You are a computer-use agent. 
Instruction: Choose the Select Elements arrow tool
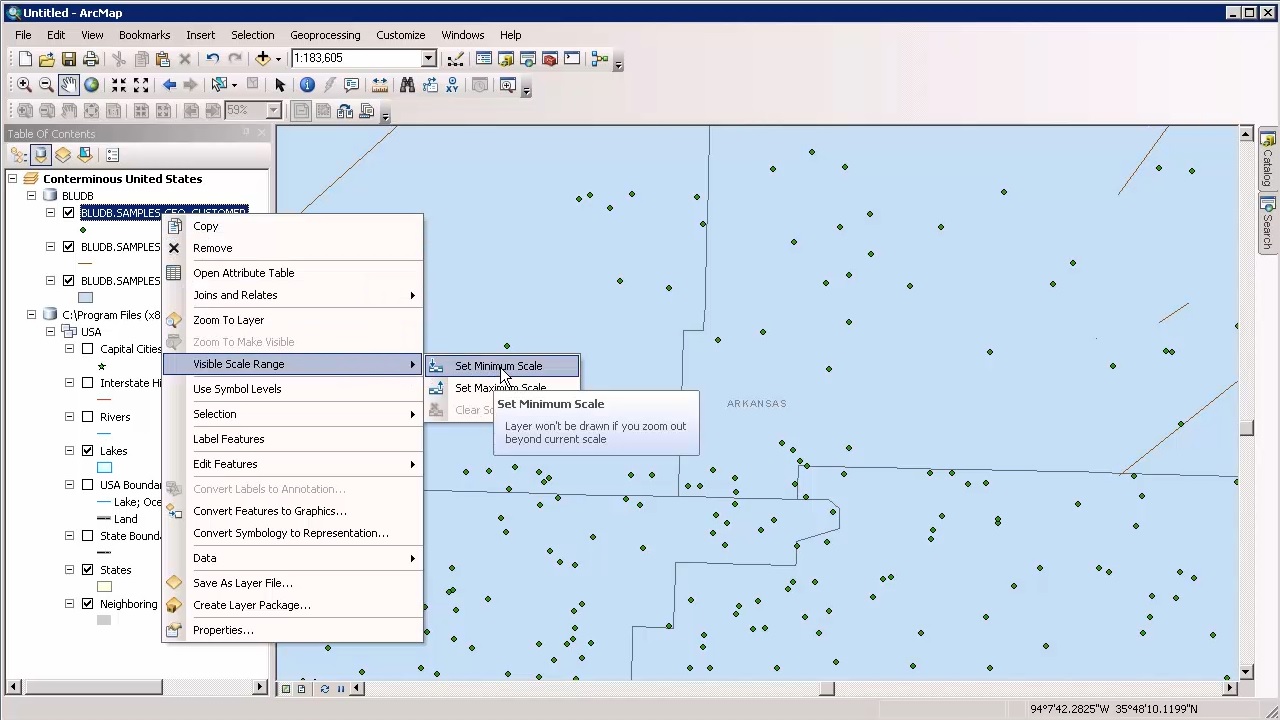280,85
